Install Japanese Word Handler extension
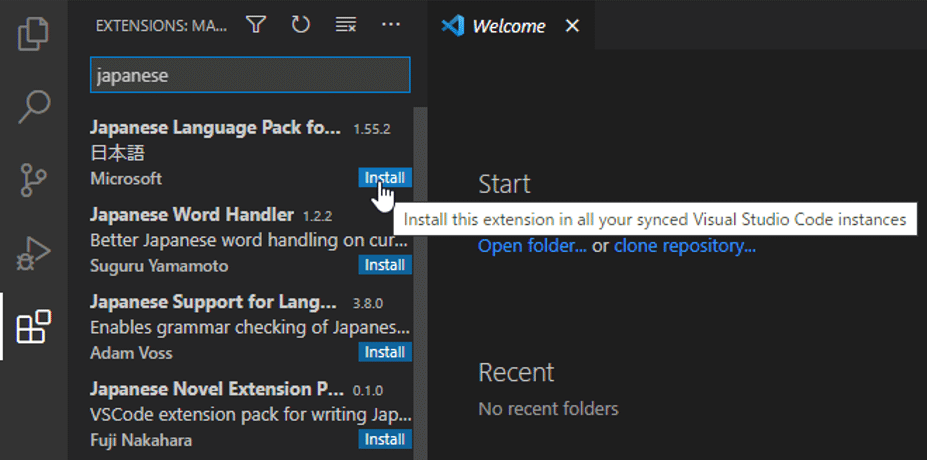The image size is (927, 460). [x=385, y=265]
